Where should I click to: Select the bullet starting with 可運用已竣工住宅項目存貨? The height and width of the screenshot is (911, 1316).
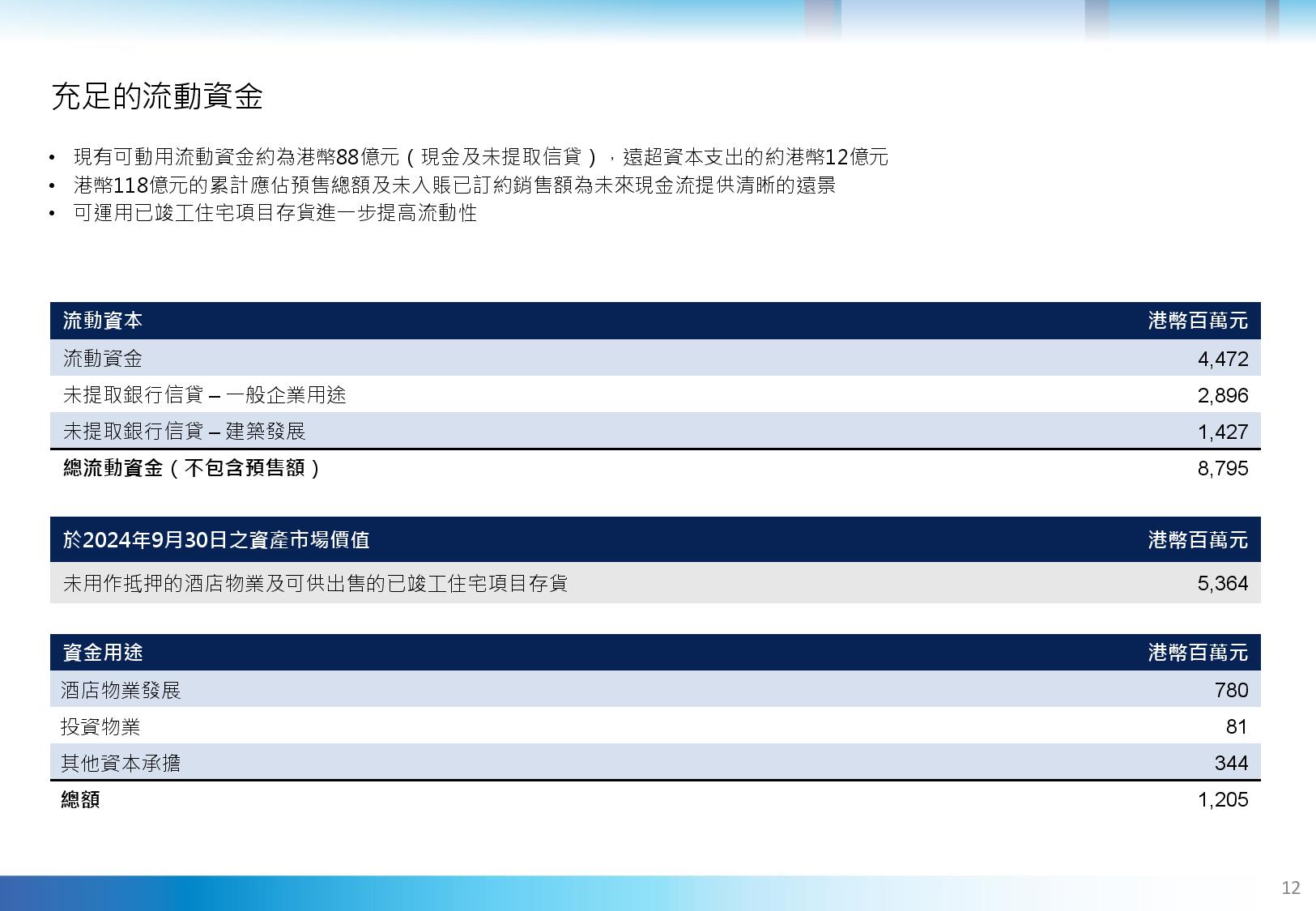click(275, 213)
